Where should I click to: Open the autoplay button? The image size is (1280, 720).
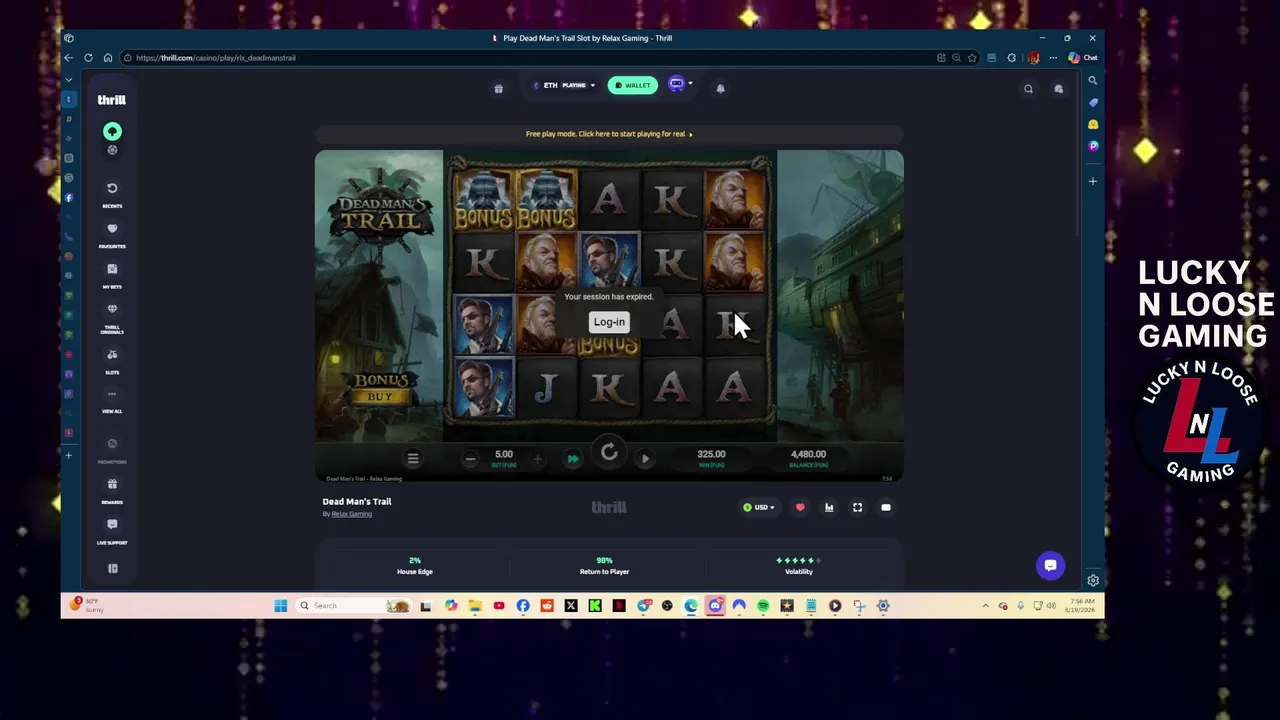[x=645, y=459]
